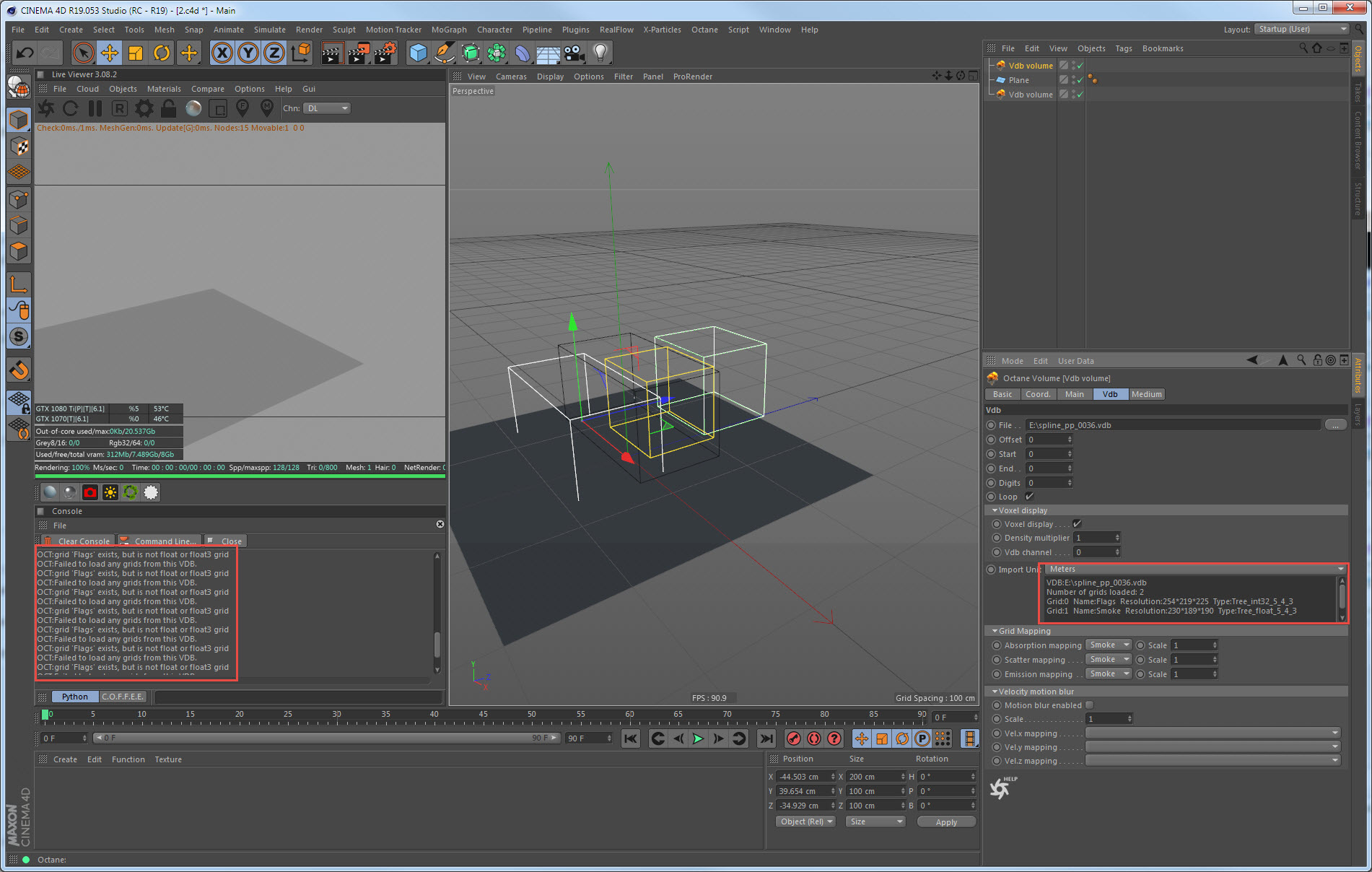Browse for VDB file with the ... button

click(1336, 425)
